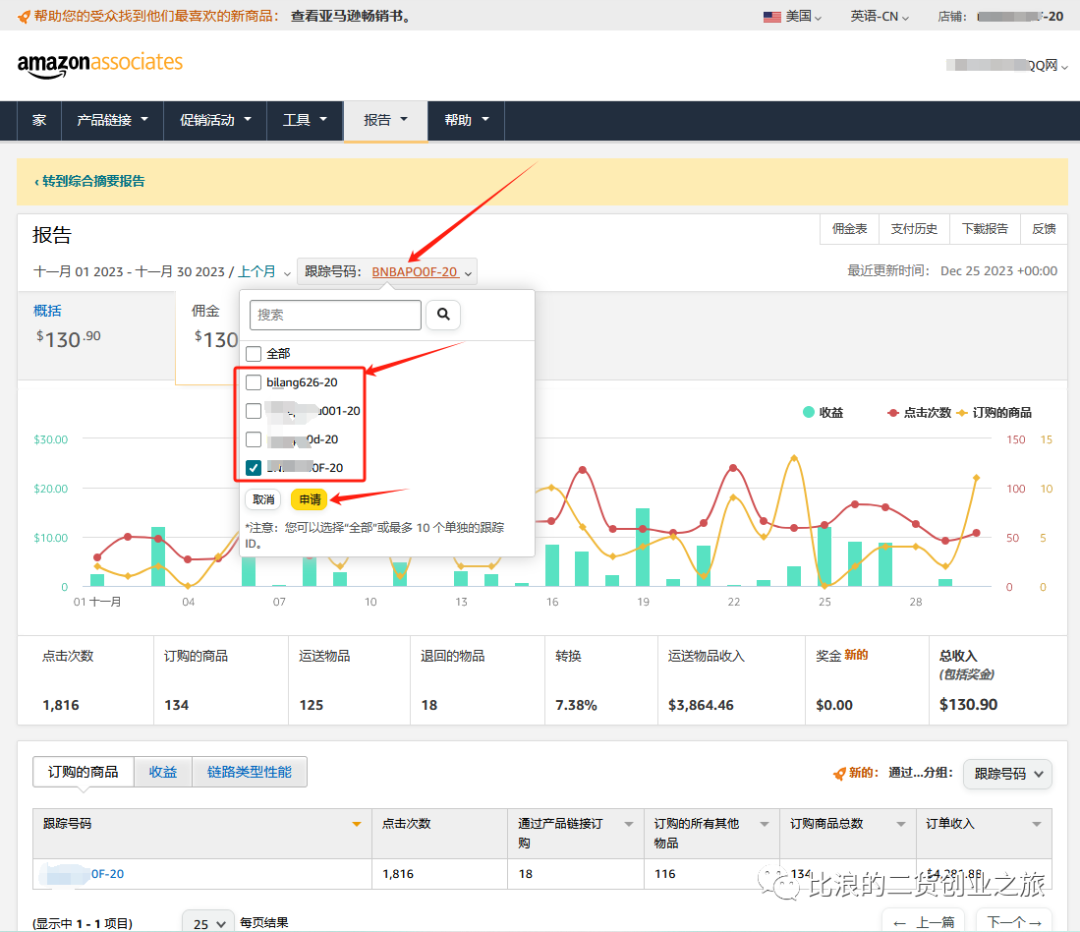Click the Amazon Associates logo
Image resolution: width=1080 pixels, height=932 pixels.
[100, 65]
